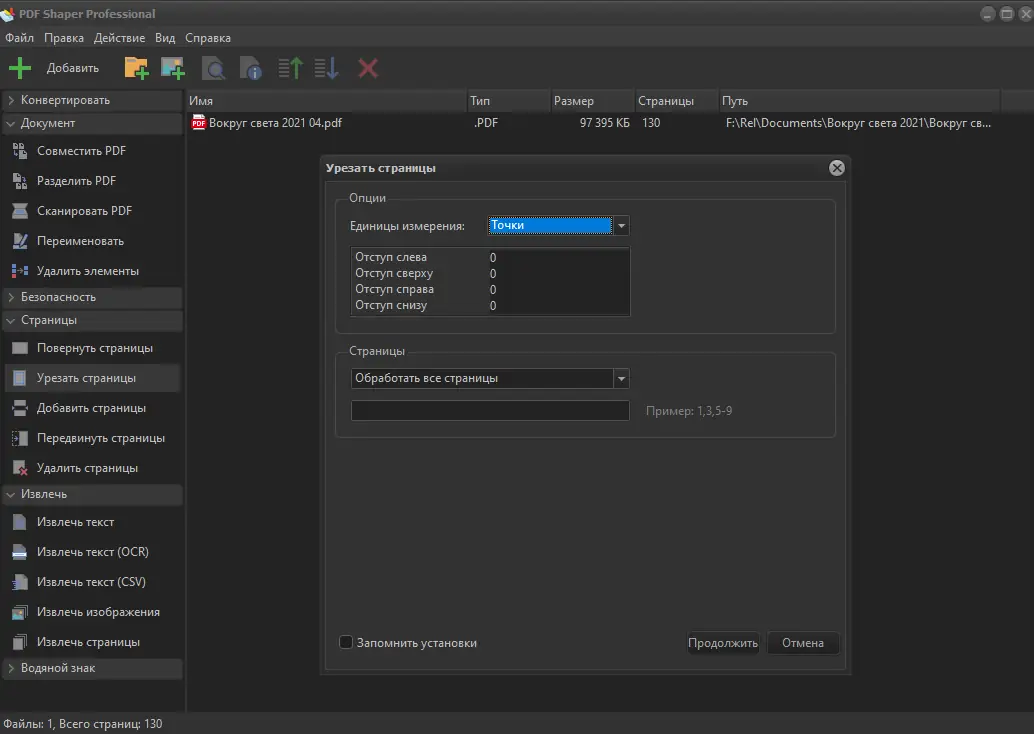Add files with the green plus icon
This screenshot has width=1034, height=734.
[20, 67]
